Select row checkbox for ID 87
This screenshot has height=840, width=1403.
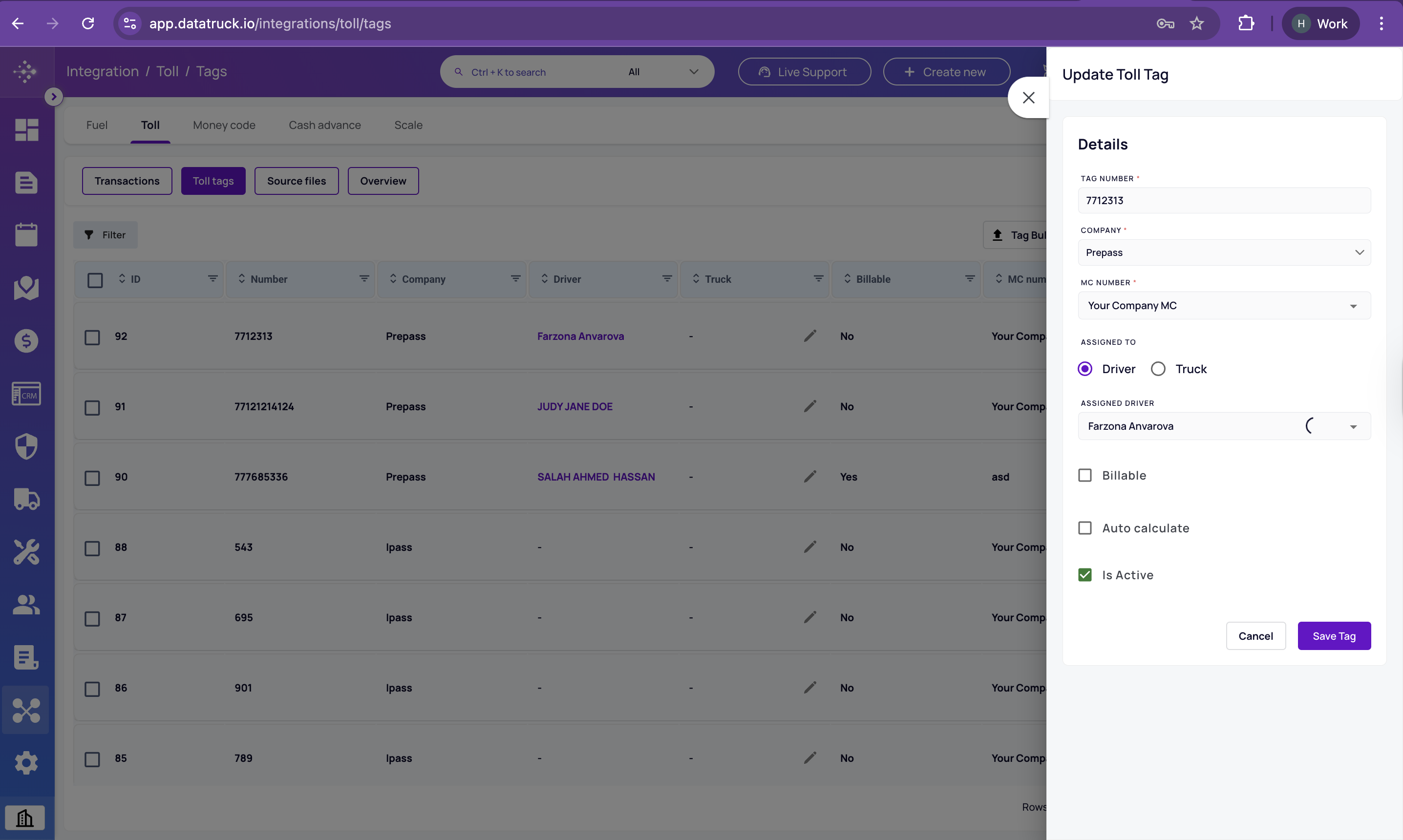pyautogui.click(x=92, y=619)
